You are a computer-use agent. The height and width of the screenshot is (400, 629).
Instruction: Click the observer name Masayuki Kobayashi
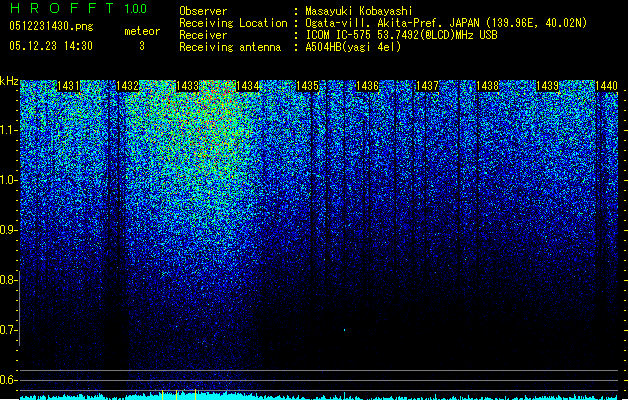[359, 11]
